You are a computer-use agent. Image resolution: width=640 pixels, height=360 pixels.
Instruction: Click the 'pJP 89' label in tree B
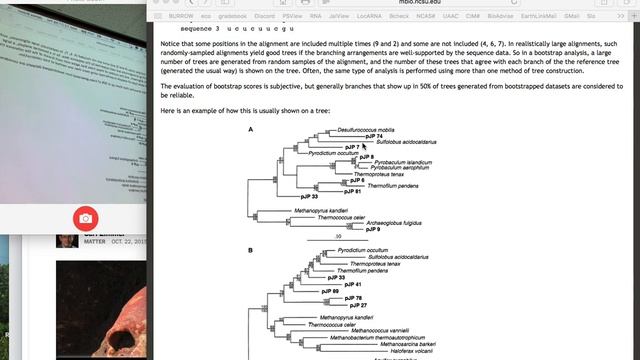[x=330, y=291]
